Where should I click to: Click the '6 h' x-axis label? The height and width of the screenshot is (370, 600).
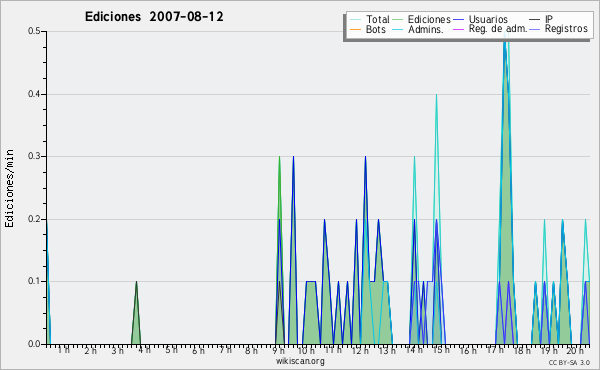coord(198,350)
